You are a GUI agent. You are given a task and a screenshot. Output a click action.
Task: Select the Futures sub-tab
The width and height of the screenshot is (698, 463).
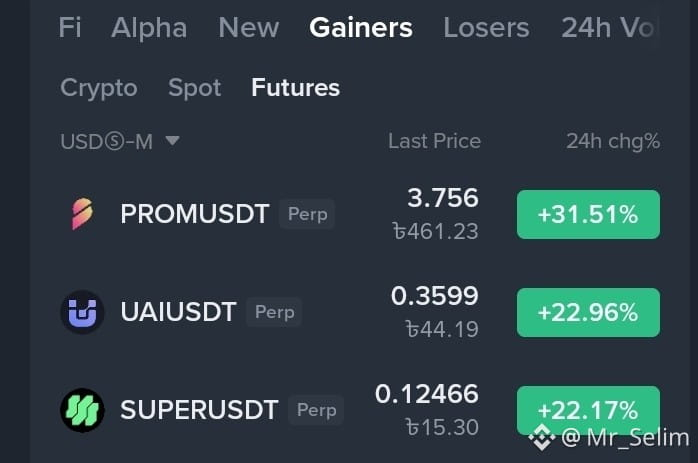(296, 87)
